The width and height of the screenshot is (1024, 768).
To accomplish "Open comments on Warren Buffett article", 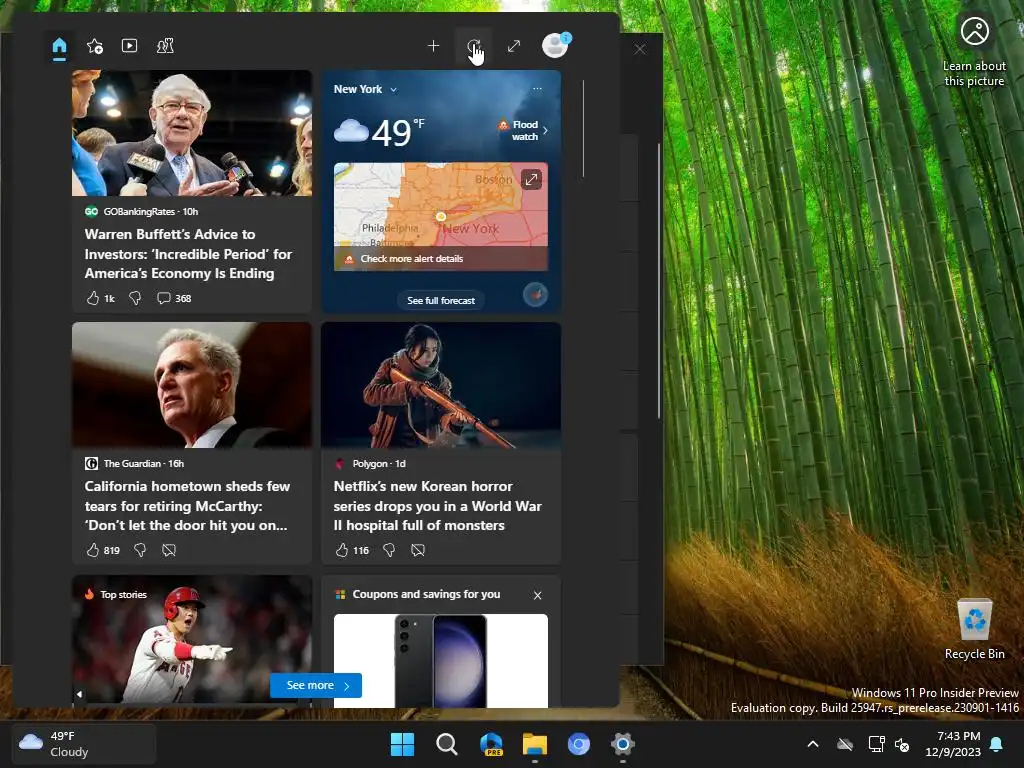I will point(174,298).
